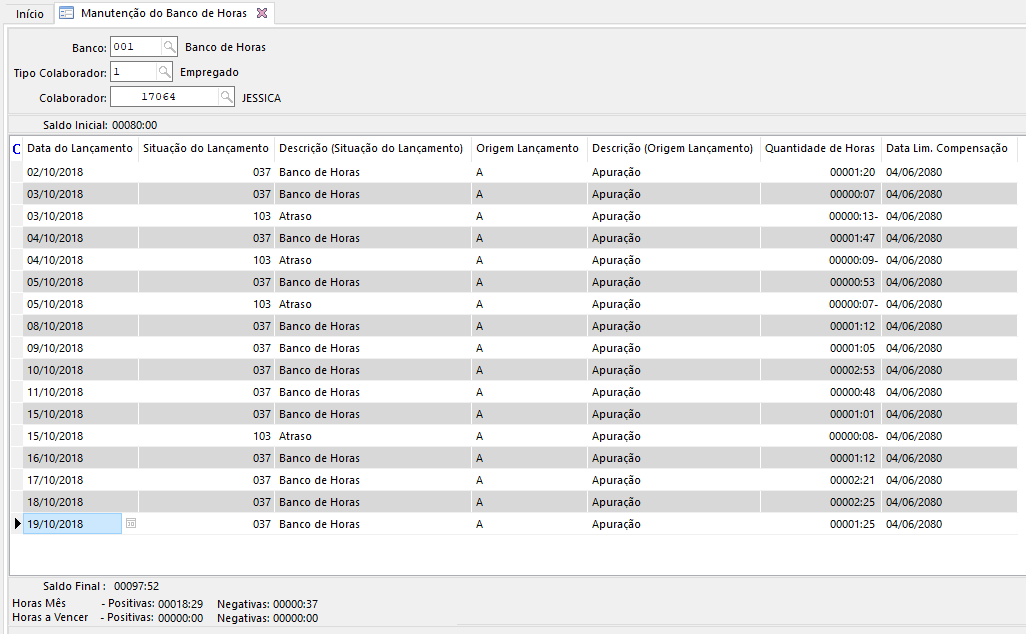Open lookup for Tipo Colaborador field
The width and height of the screenshot is (1026, 634).
165,72
